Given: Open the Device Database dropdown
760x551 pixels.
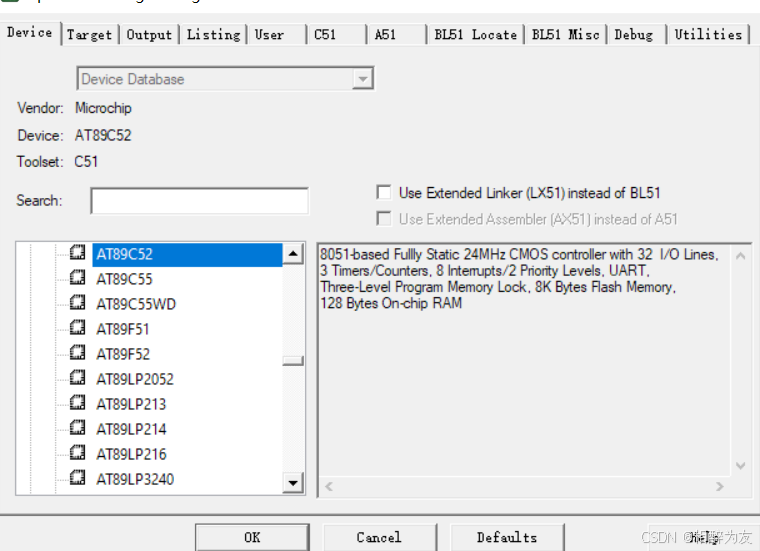Looking at the screenshot, I should coord(363,79).
